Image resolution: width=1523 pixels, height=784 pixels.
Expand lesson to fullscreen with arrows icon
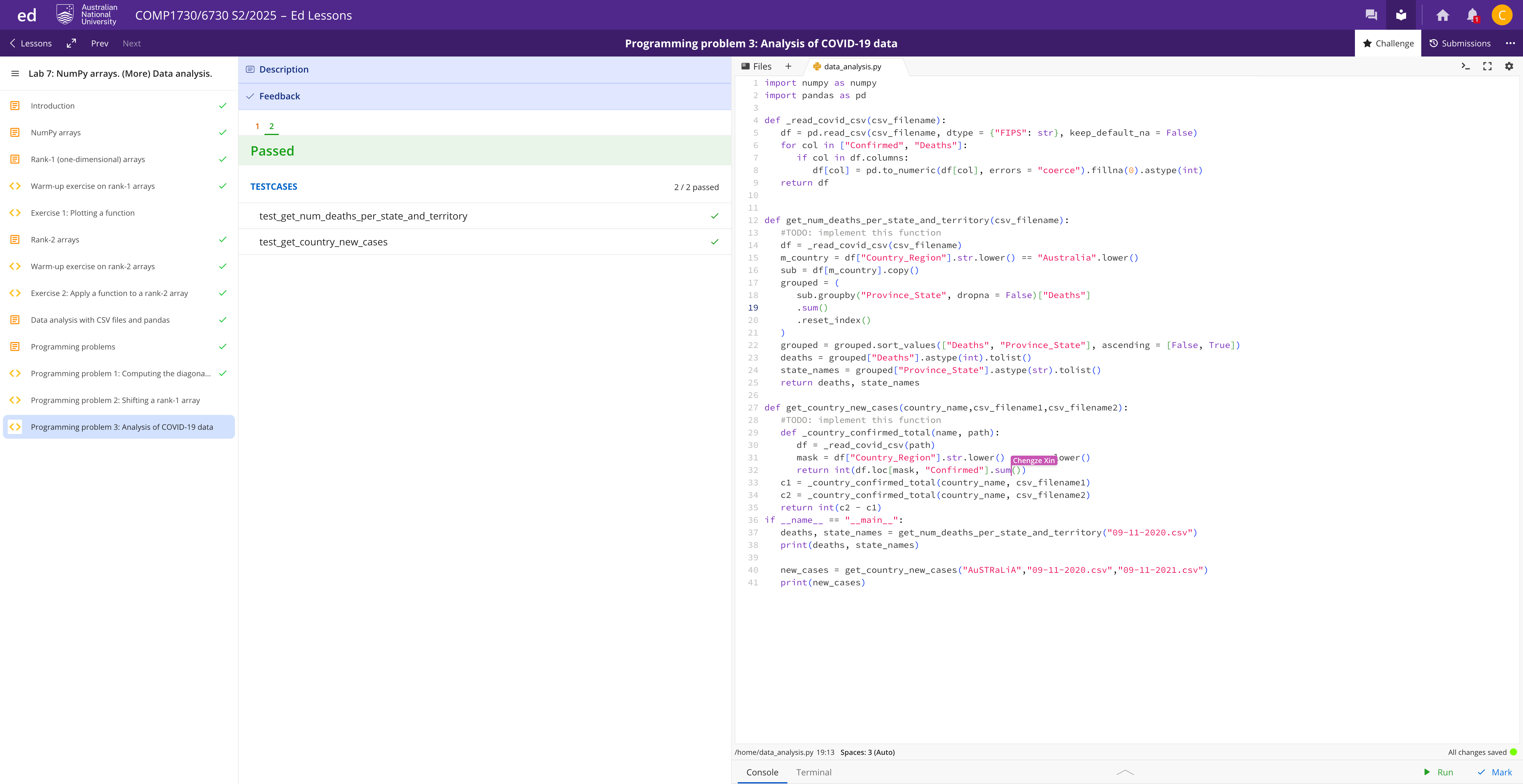tap(71, 43)
